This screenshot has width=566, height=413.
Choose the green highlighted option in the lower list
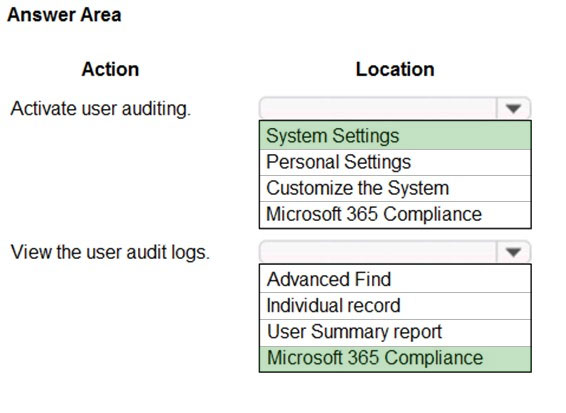395,358
